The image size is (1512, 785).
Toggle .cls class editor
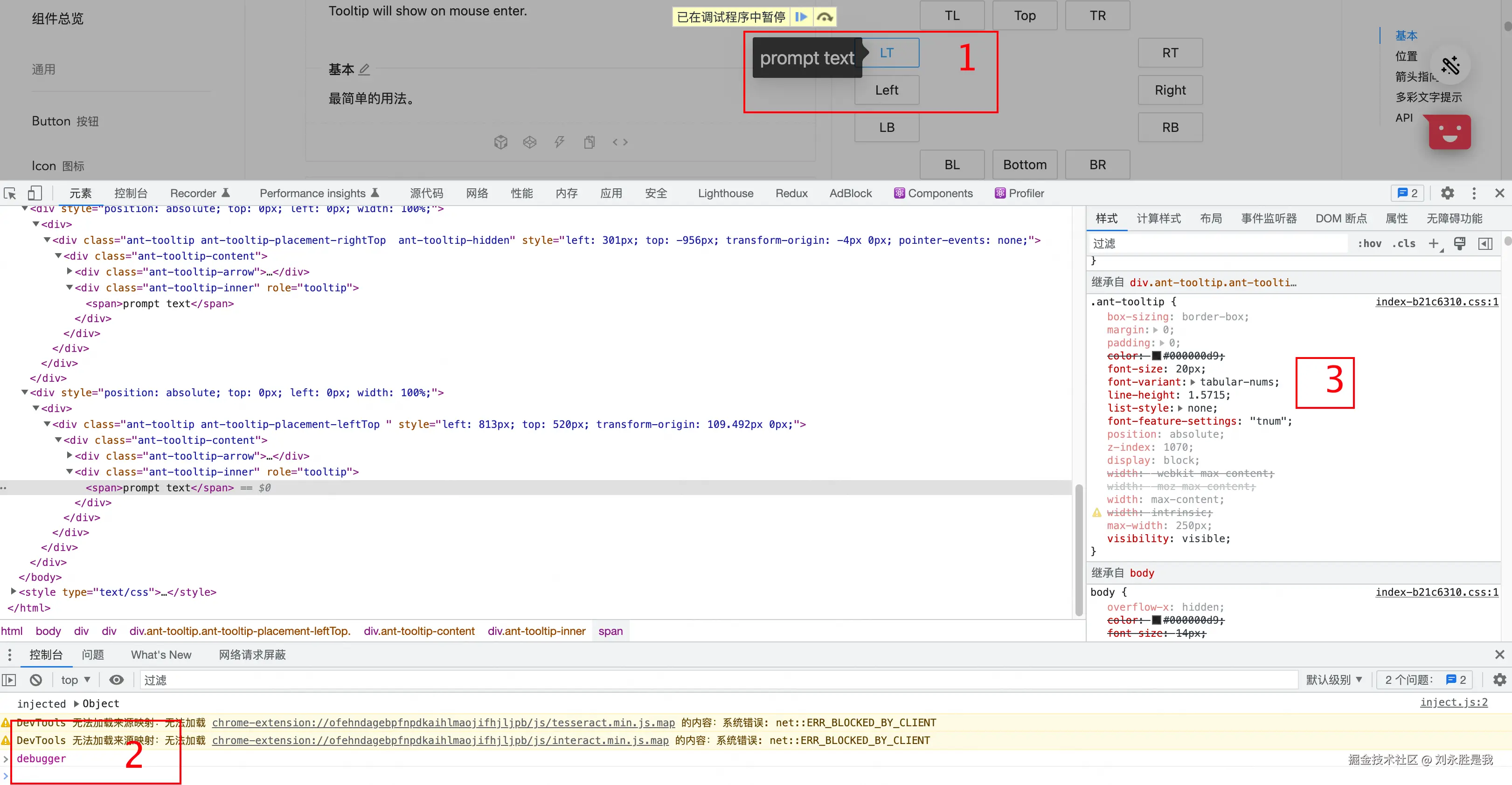[1403, 243]
